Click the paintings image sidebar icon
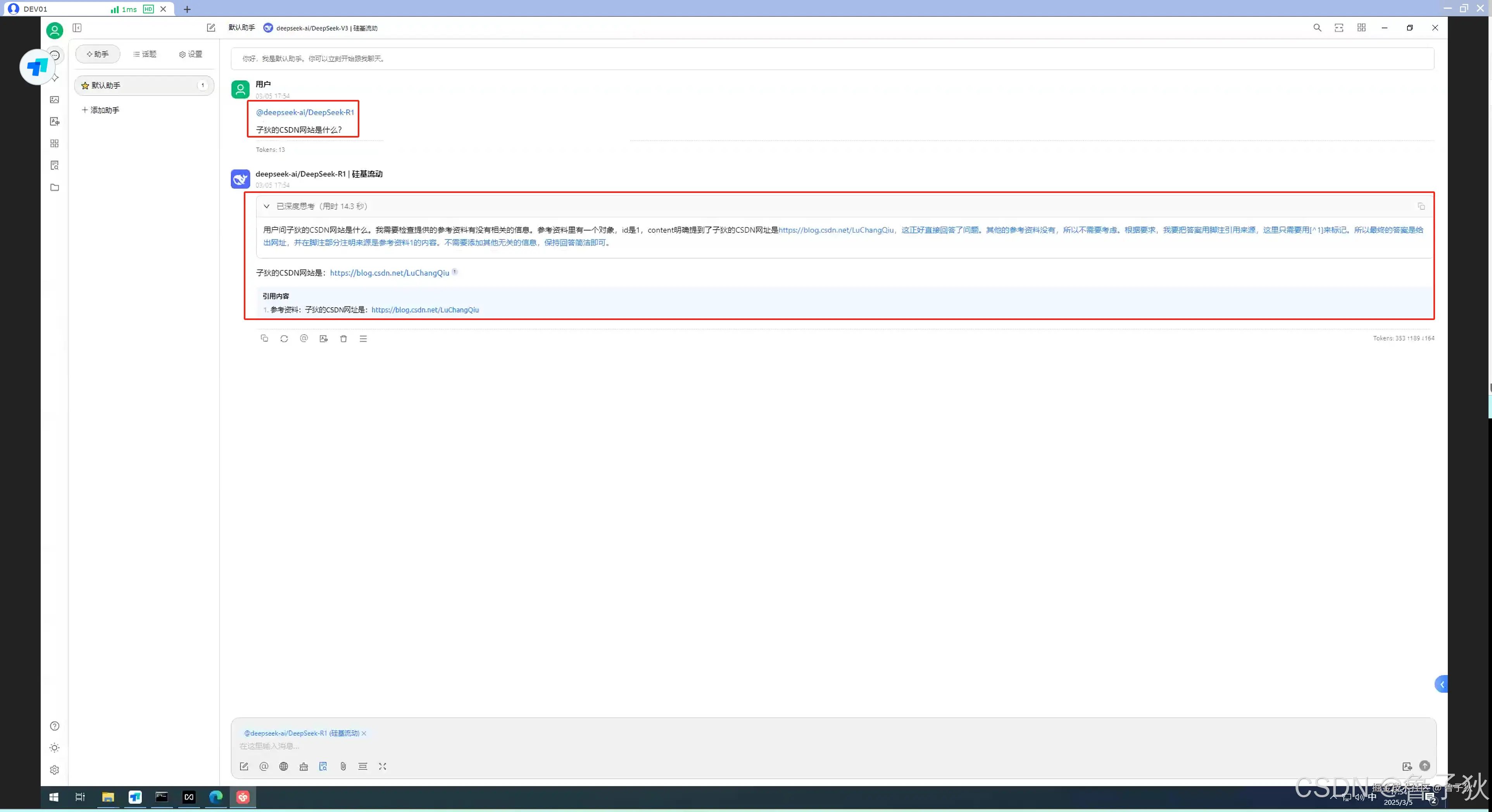1492x812 pixels. tap(54, 100)
